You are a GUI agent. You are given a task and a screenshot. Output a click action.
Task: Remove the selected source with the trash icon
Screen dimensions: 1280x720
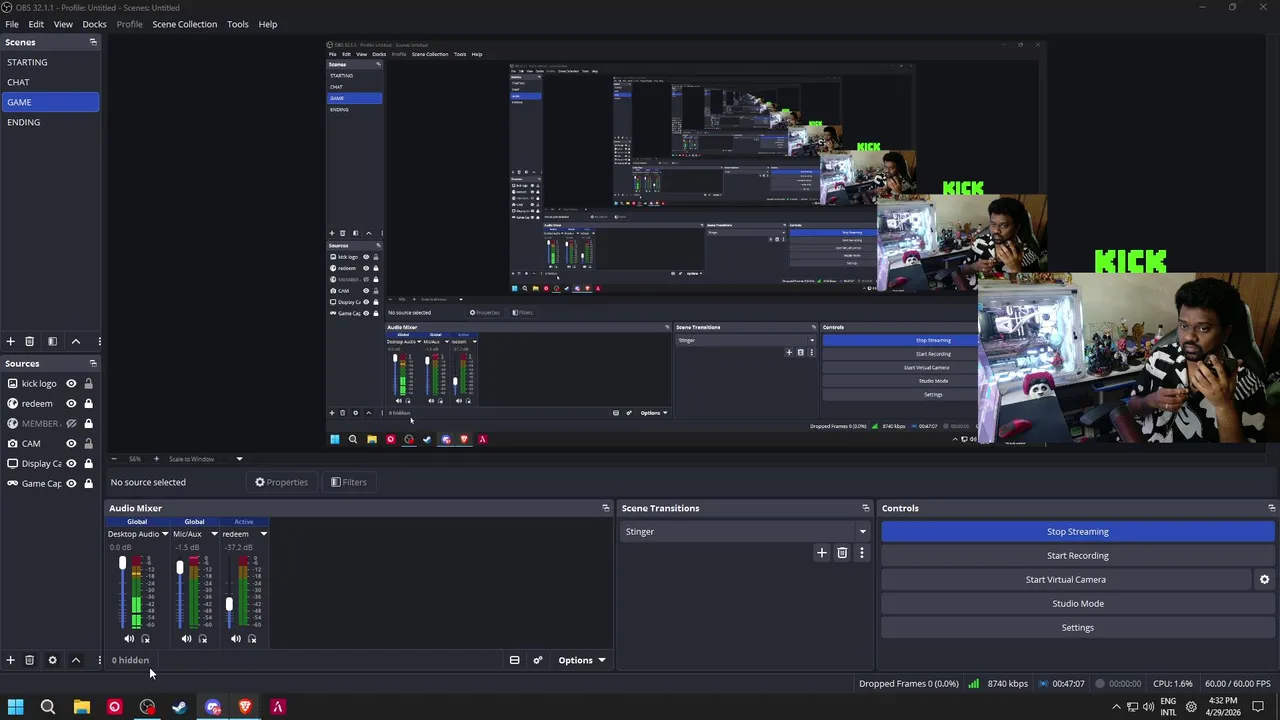pyautogui.click(x=29, y=660)
